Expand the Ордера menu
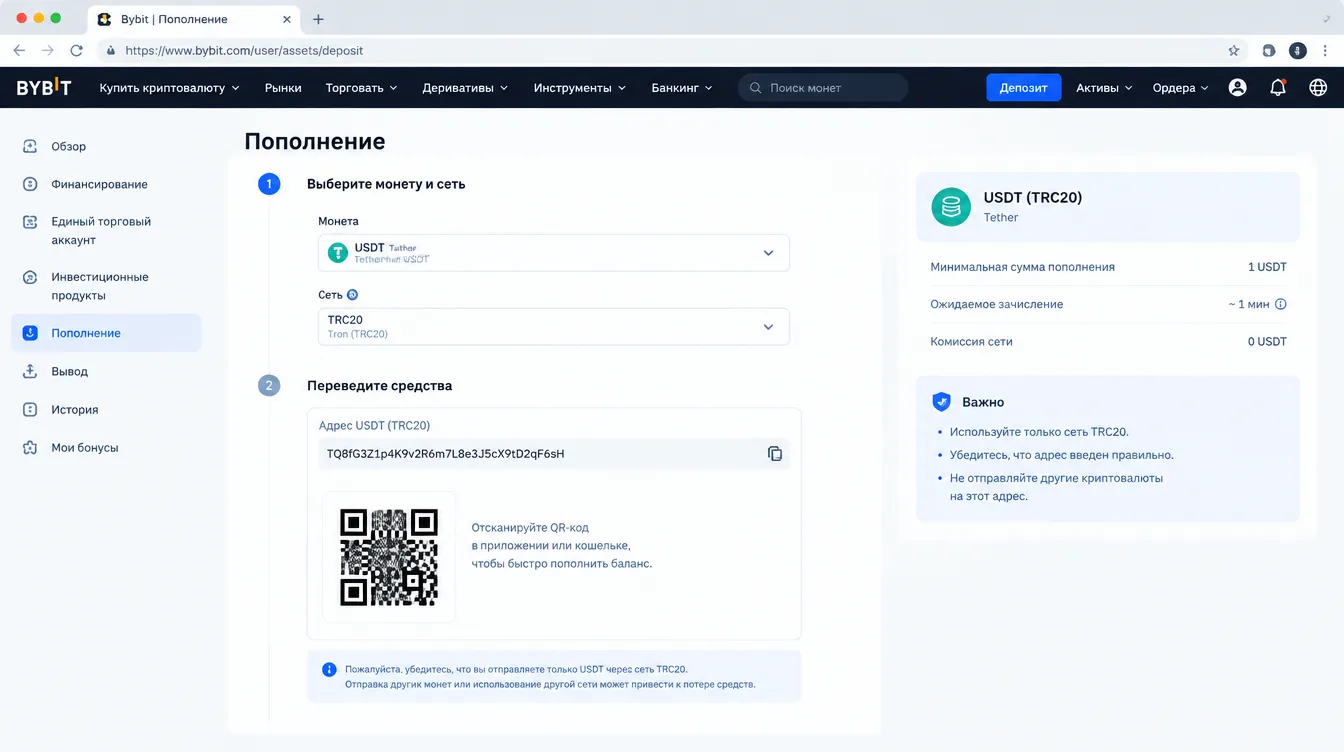The height and width of the screenshot is (752, 1344). [1181, 88]
